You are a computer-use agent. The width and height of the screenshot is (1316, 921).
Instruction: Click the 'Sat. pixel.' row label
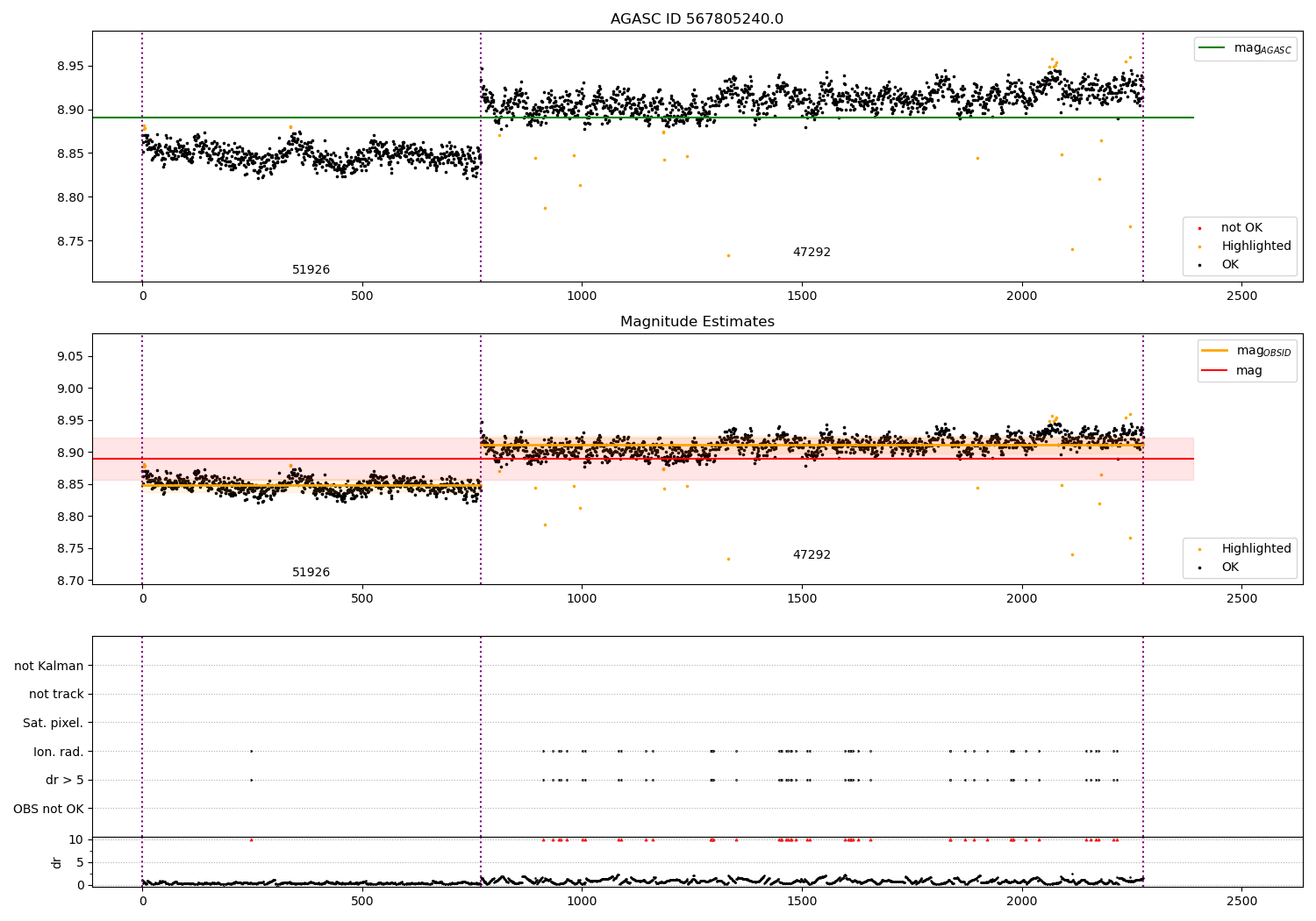click(54, 724)
